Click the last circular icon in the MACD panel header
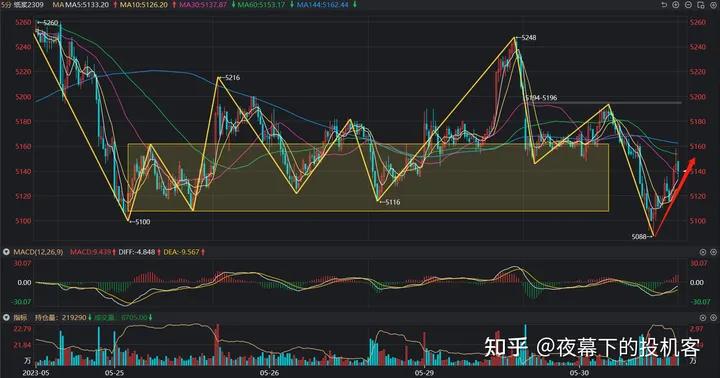Image resolution: width=720 pixels, height=378 pixels. click(713, 252)
